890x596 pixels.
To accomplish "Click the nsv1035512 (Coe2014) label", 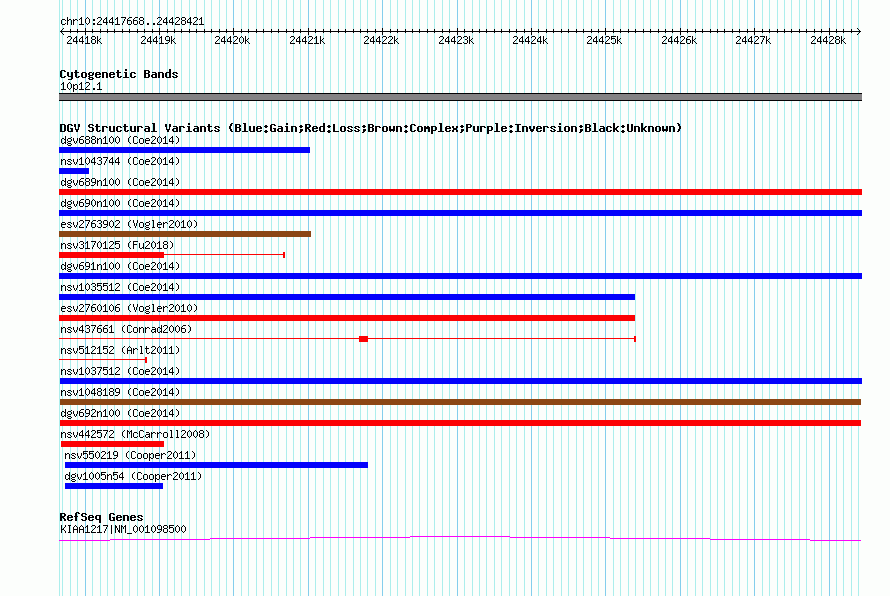I will (x=120, y=287).
